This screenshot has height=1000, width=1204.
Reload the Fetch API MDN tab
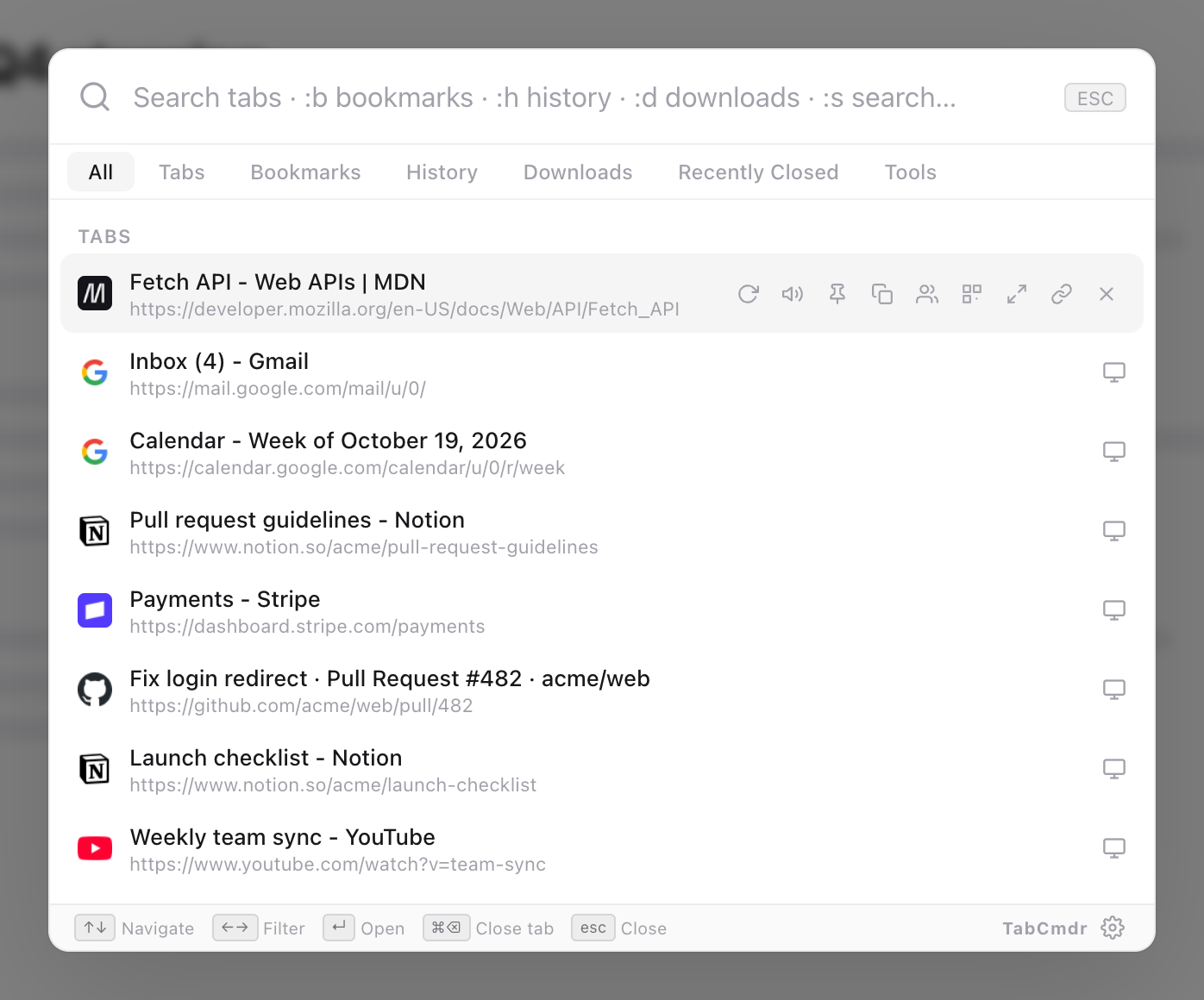point(748,294)
